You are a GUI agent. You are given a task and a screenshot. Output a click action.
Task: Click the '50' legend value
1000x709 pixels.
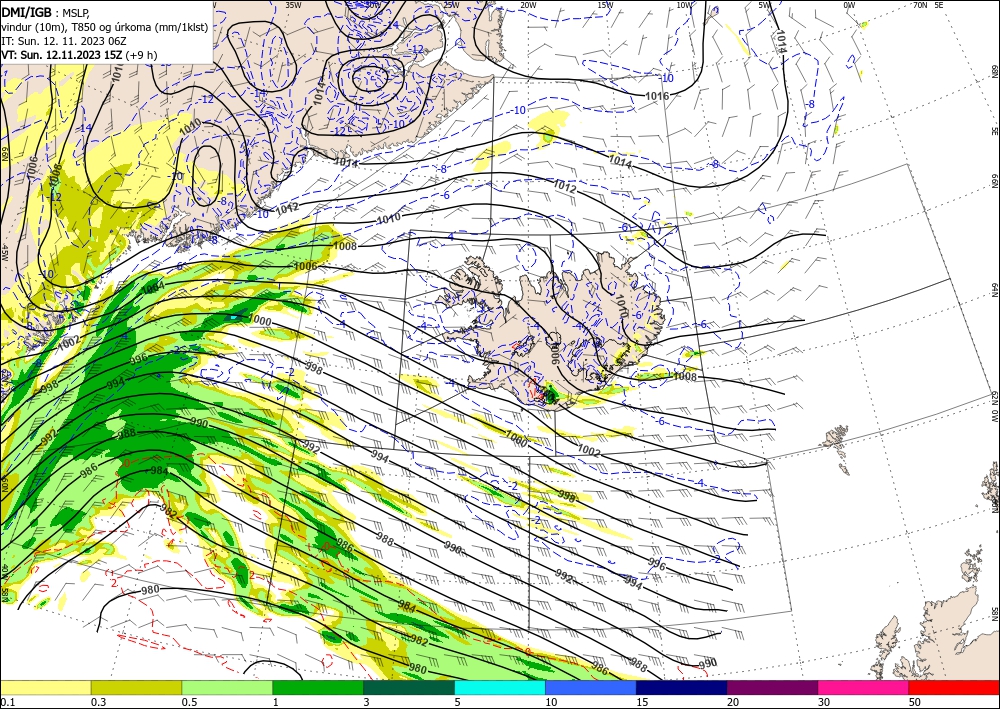coord(915,702)
